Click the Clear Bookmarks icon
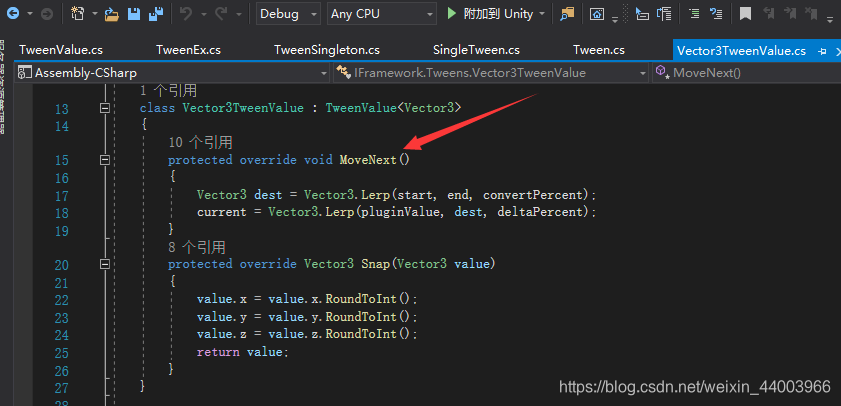 point(812,14)
